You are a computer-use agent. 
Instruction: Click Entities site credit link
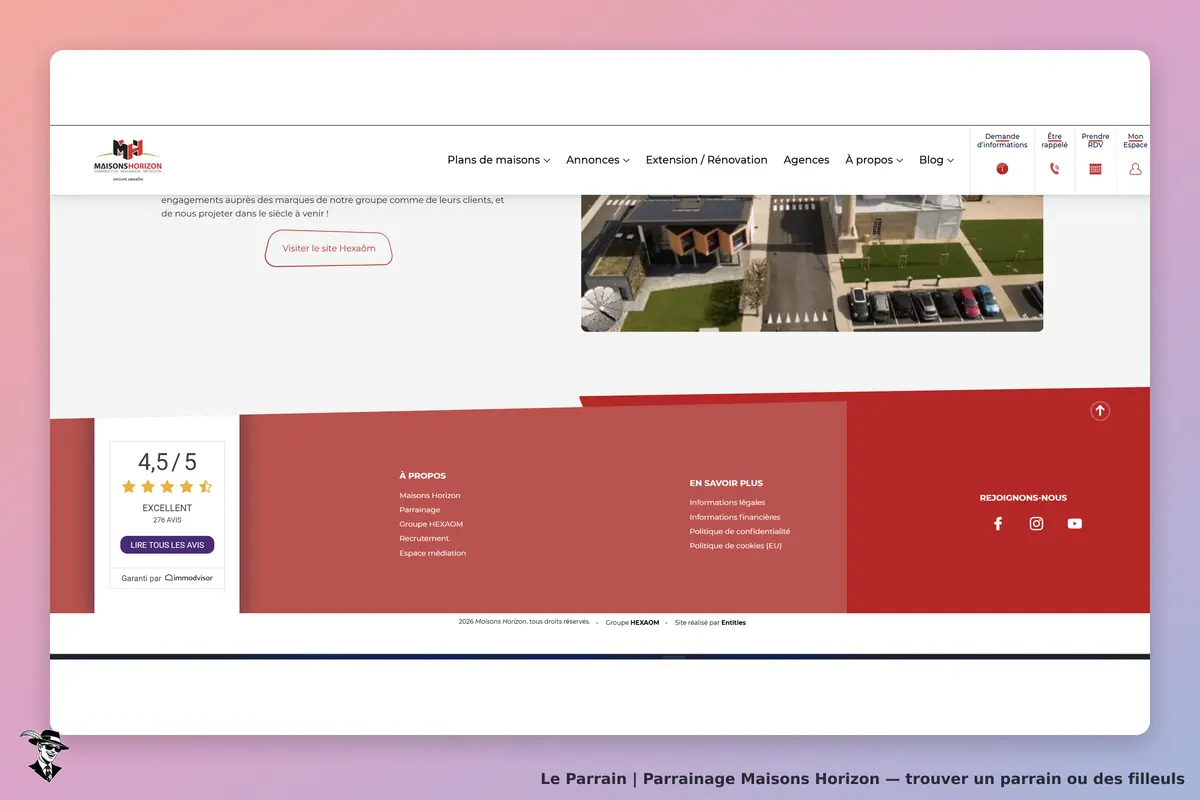tap(733, 622)
